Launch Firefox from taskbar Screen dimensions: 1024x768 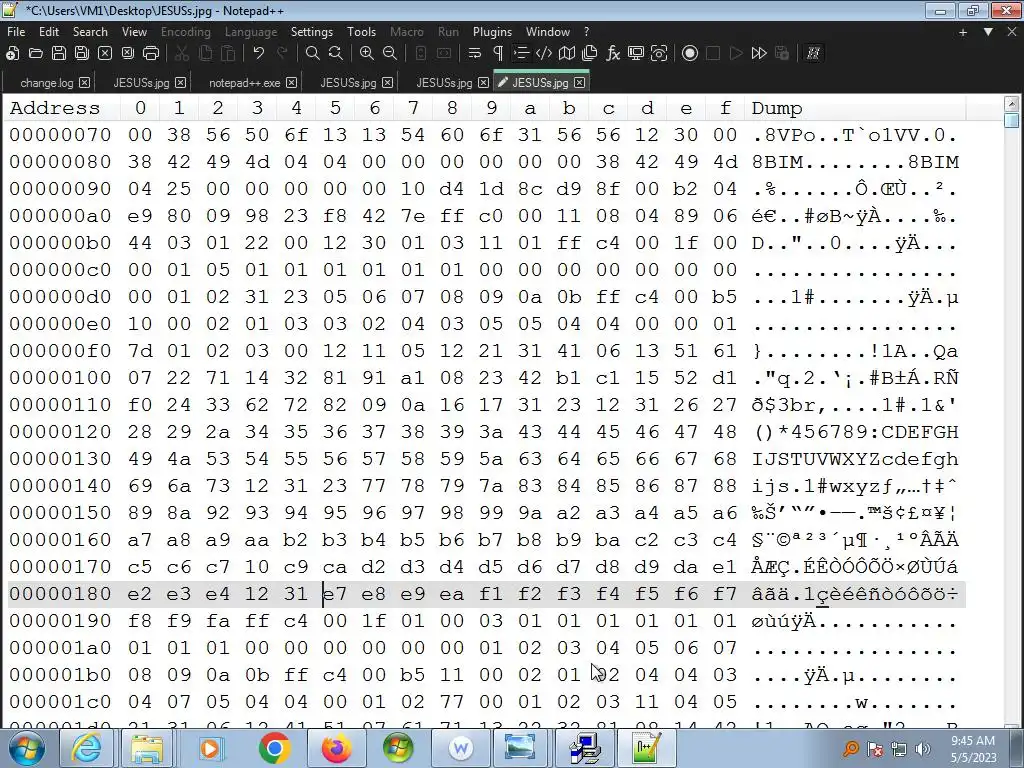click(336, 748)
